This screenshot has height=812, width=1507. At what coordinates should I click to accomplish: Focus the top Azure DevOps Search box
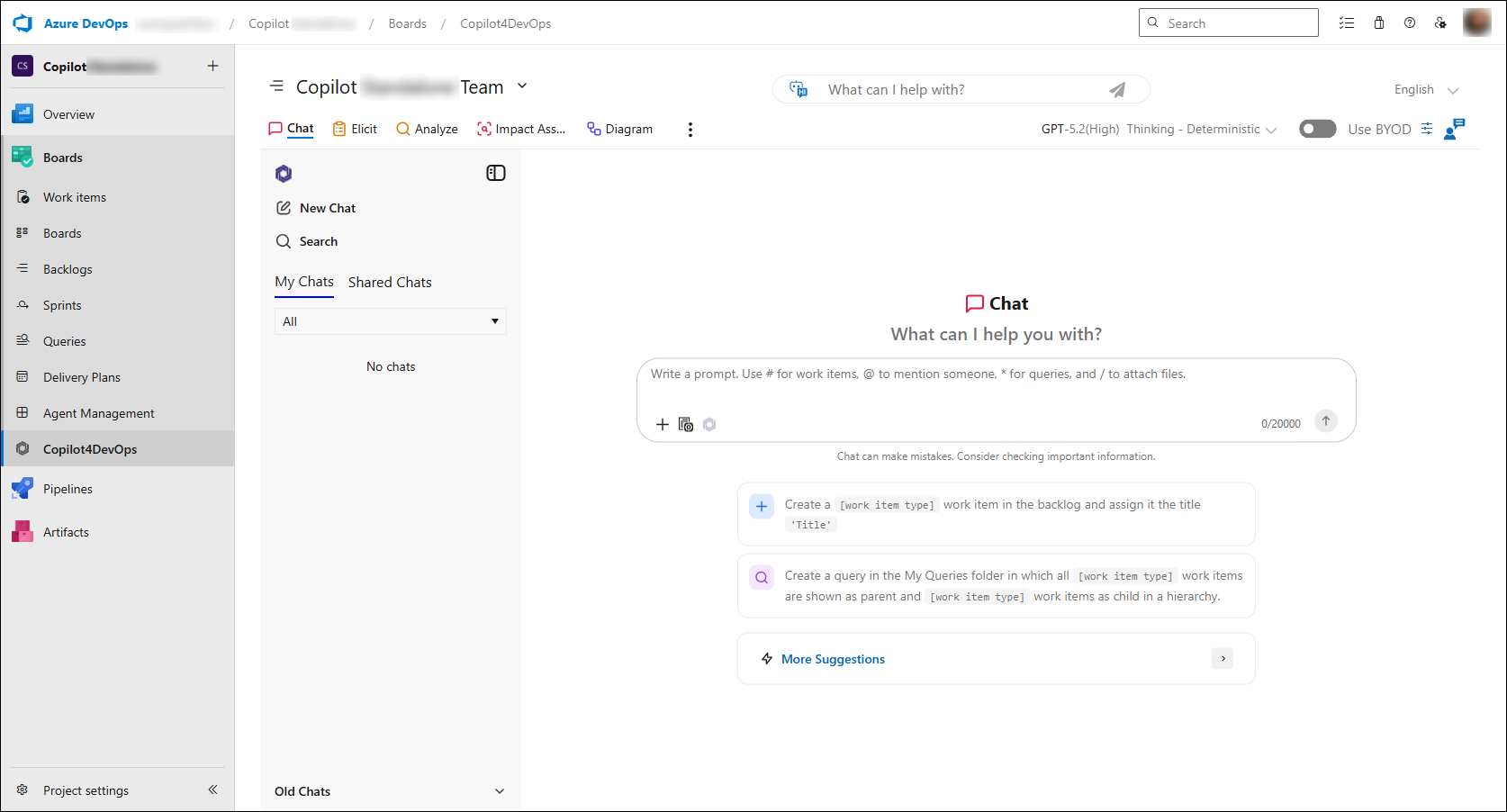pos(1229,23)
